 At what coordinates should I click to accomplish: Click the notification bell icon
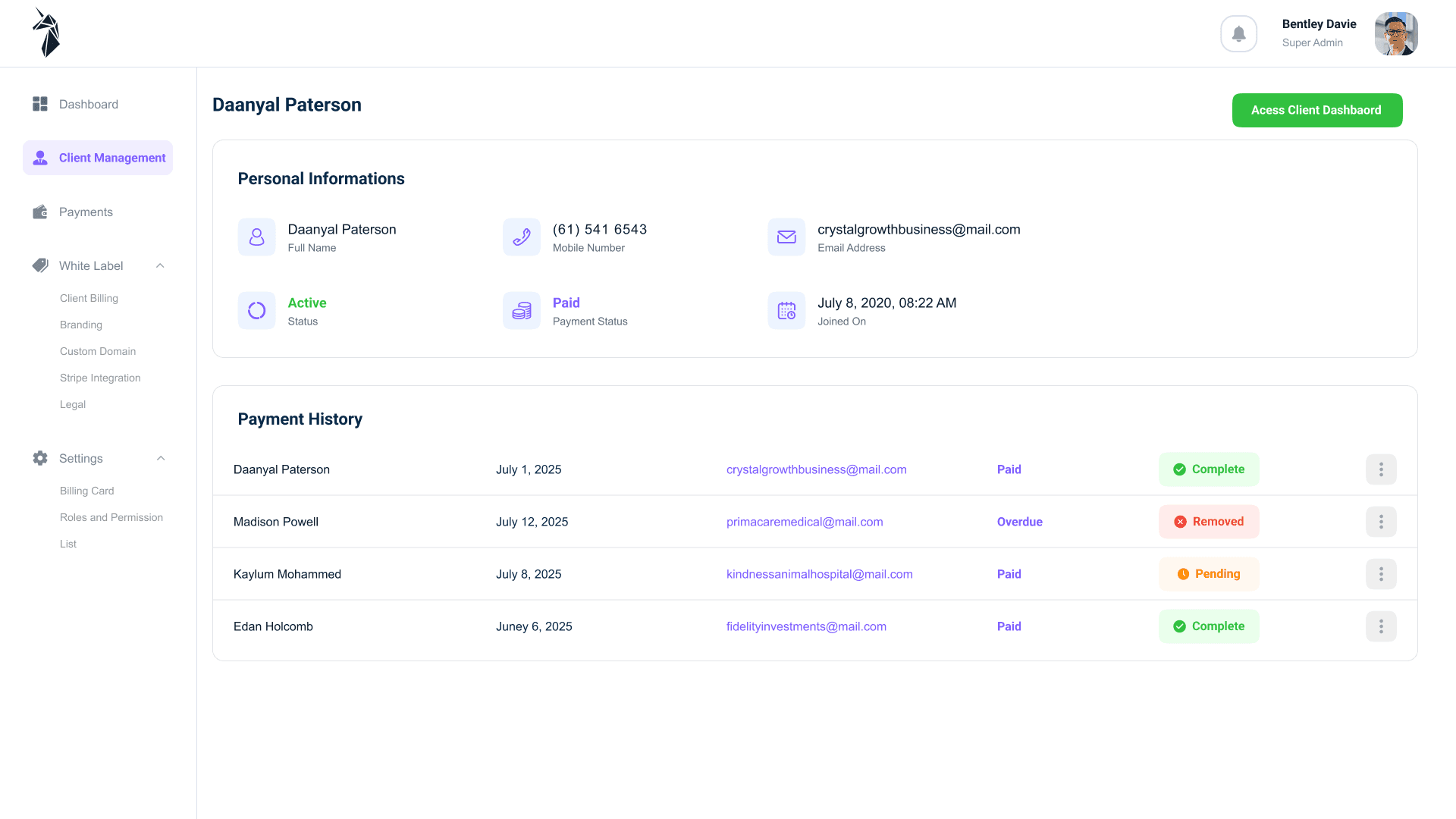[1238, 34]
